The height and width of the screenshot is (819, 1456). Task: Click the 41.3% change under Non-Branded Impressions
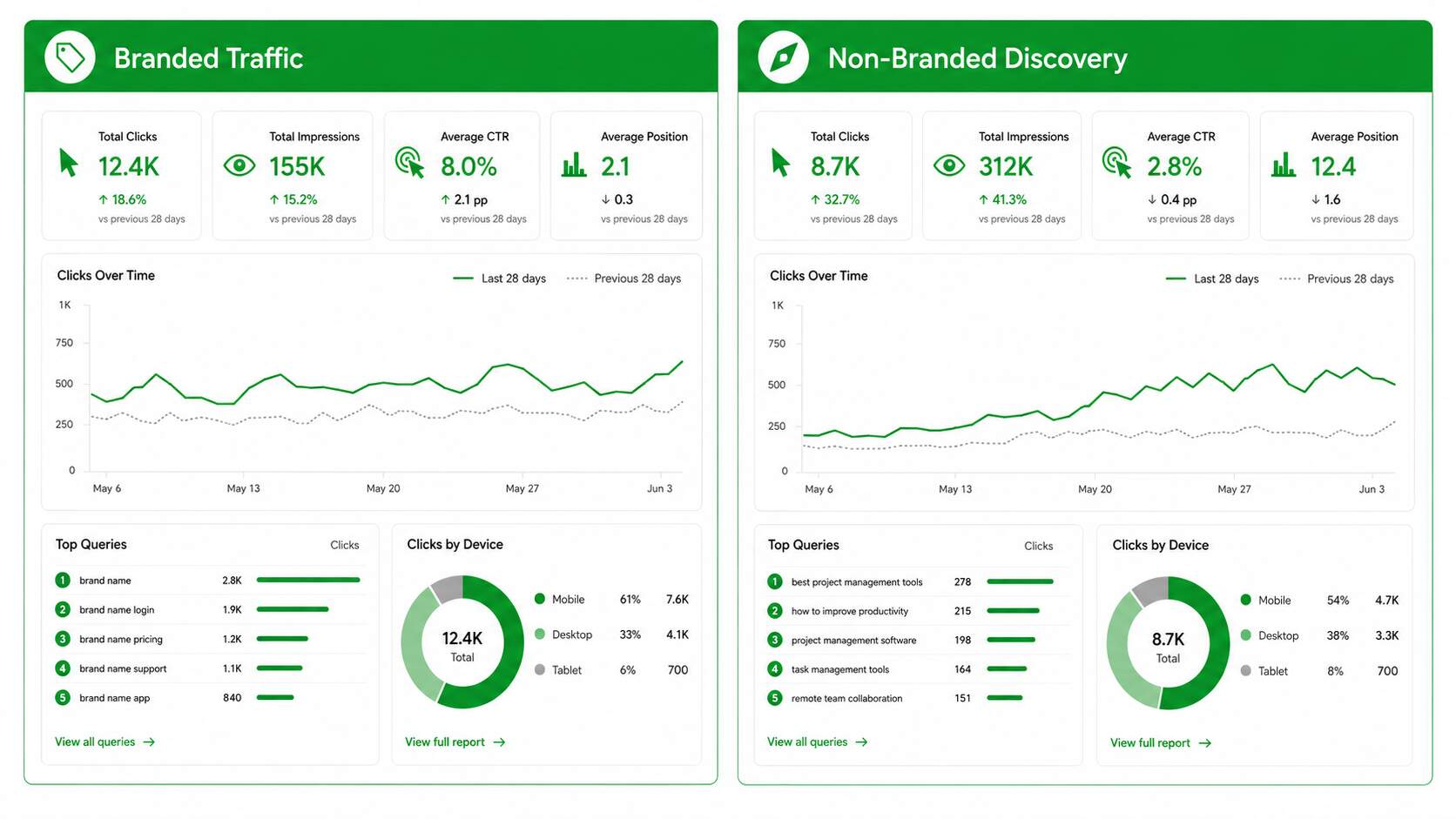[x=1002, y=199]
